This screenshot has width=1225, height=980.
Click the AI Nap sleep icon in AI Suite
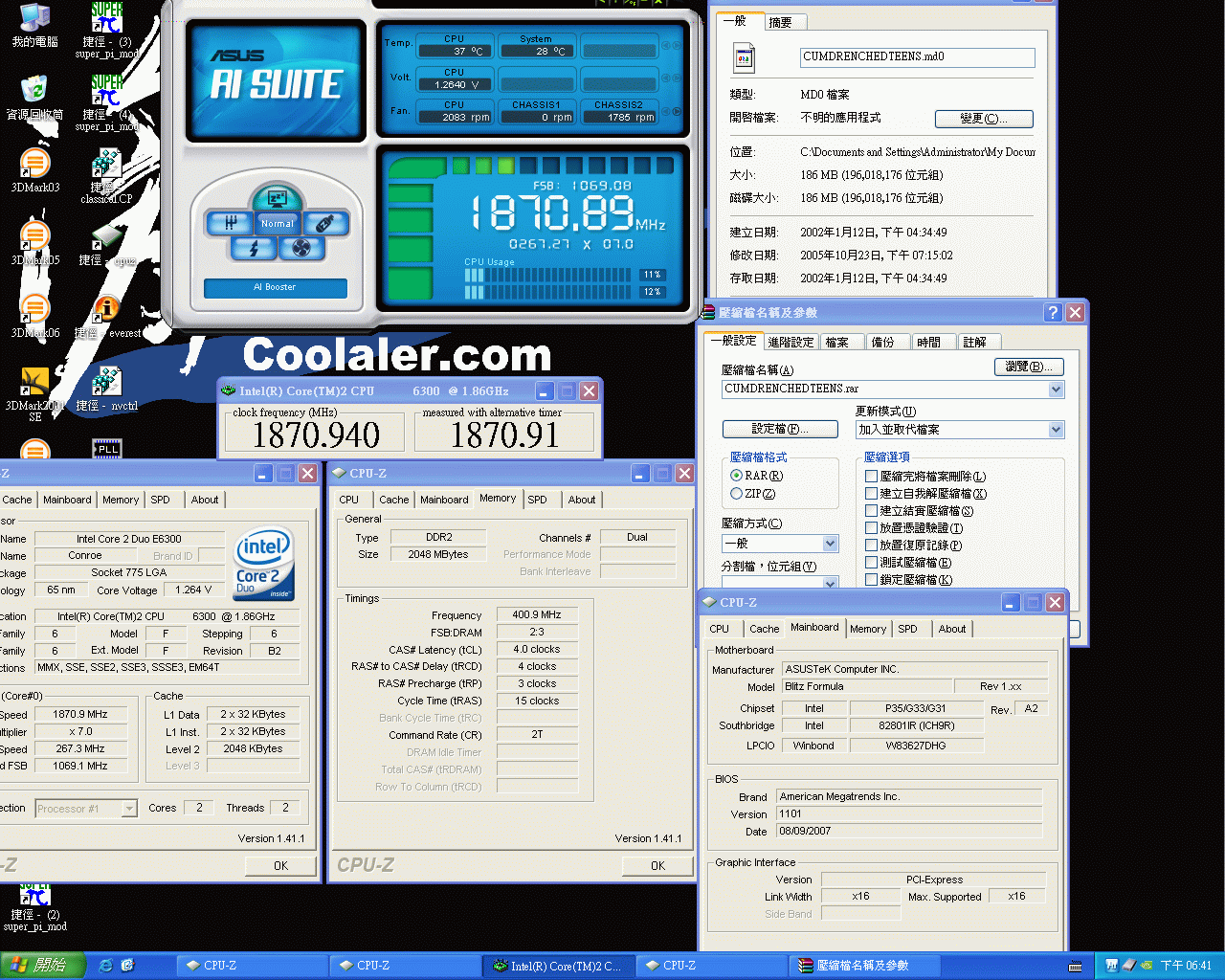tap(277, 198)
